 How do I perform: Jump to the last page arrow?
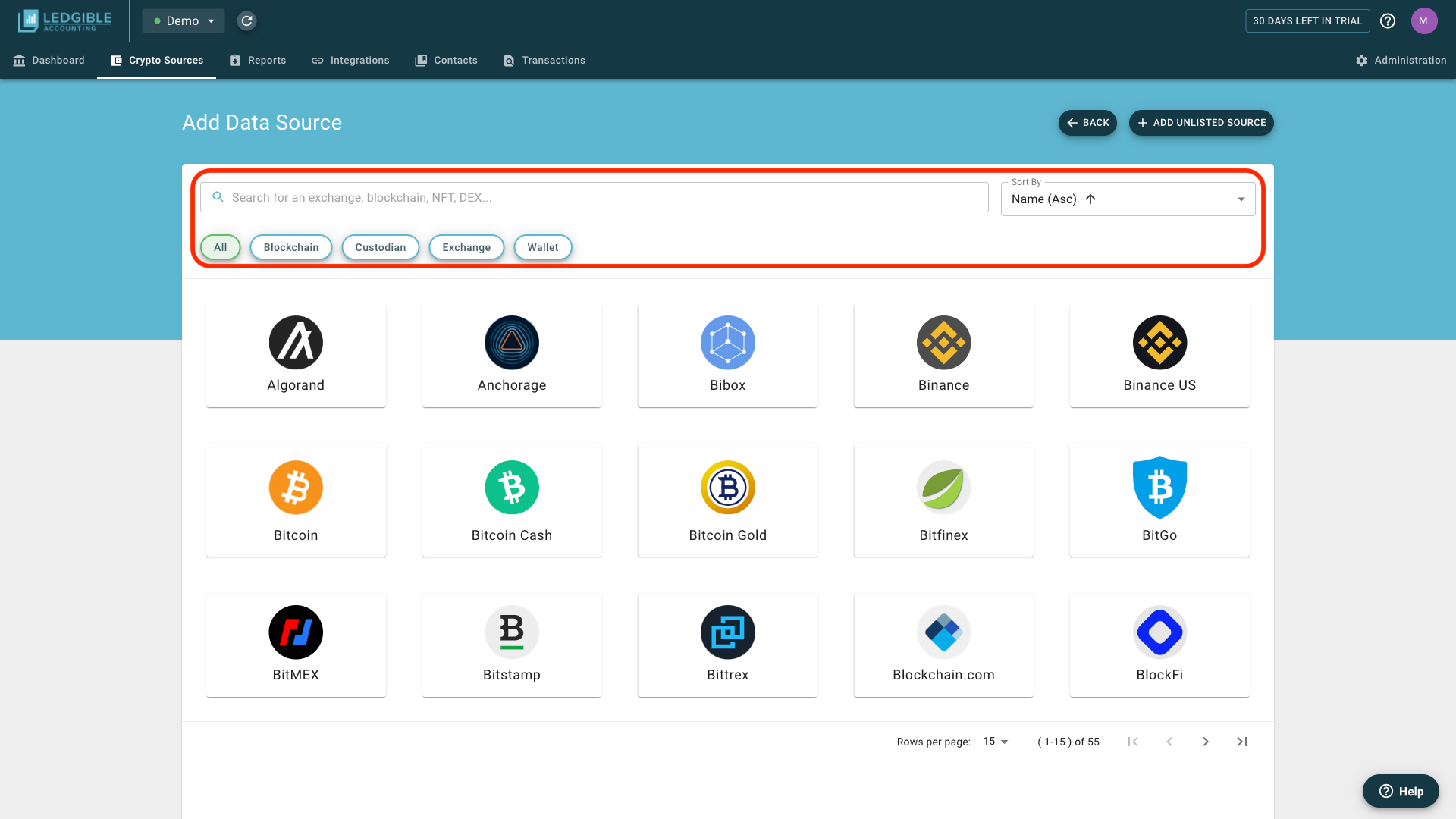(1242, 742)
